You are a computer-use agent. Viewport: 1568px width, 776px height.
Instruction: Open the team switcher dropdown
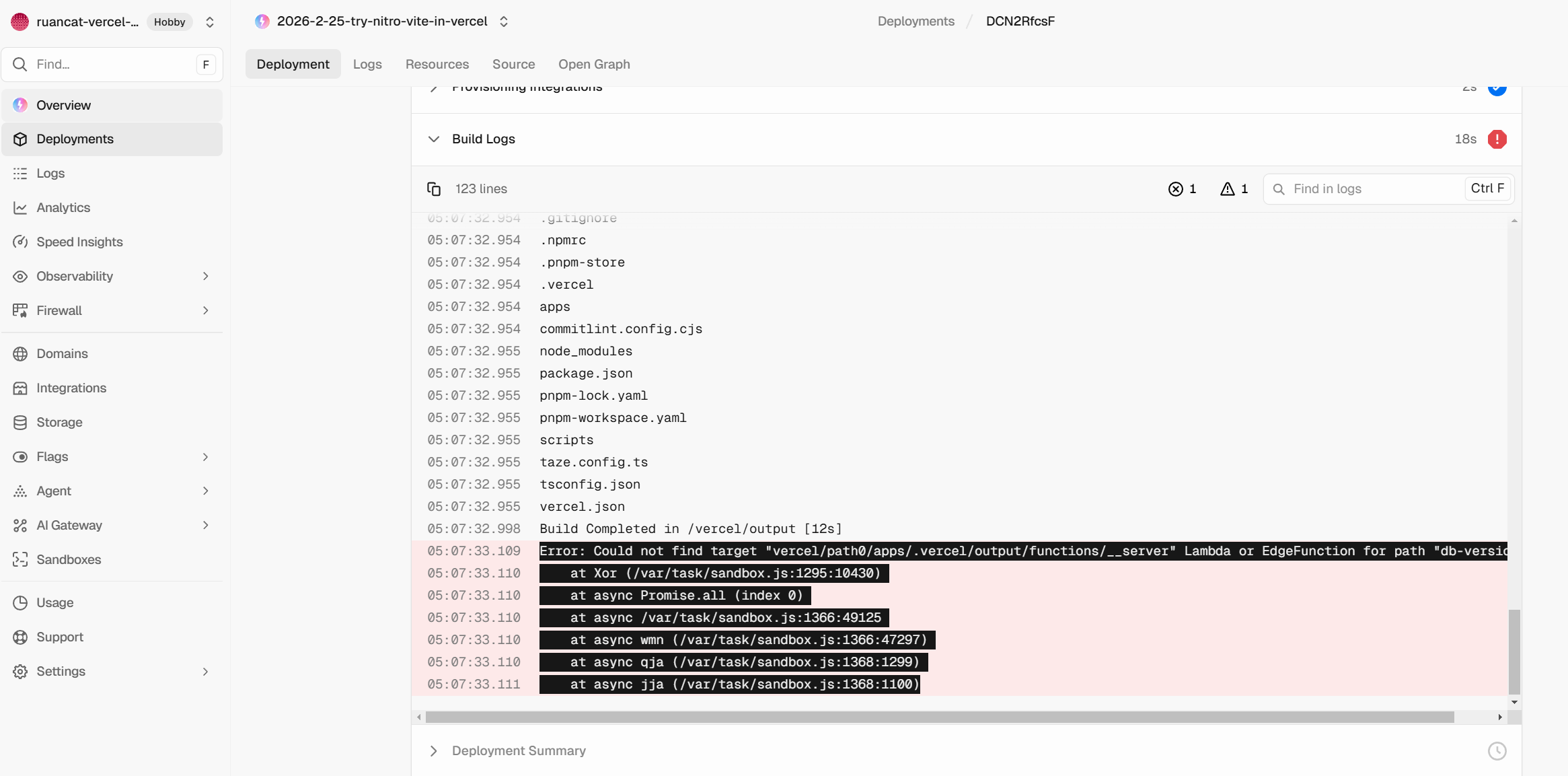point(210,22)
